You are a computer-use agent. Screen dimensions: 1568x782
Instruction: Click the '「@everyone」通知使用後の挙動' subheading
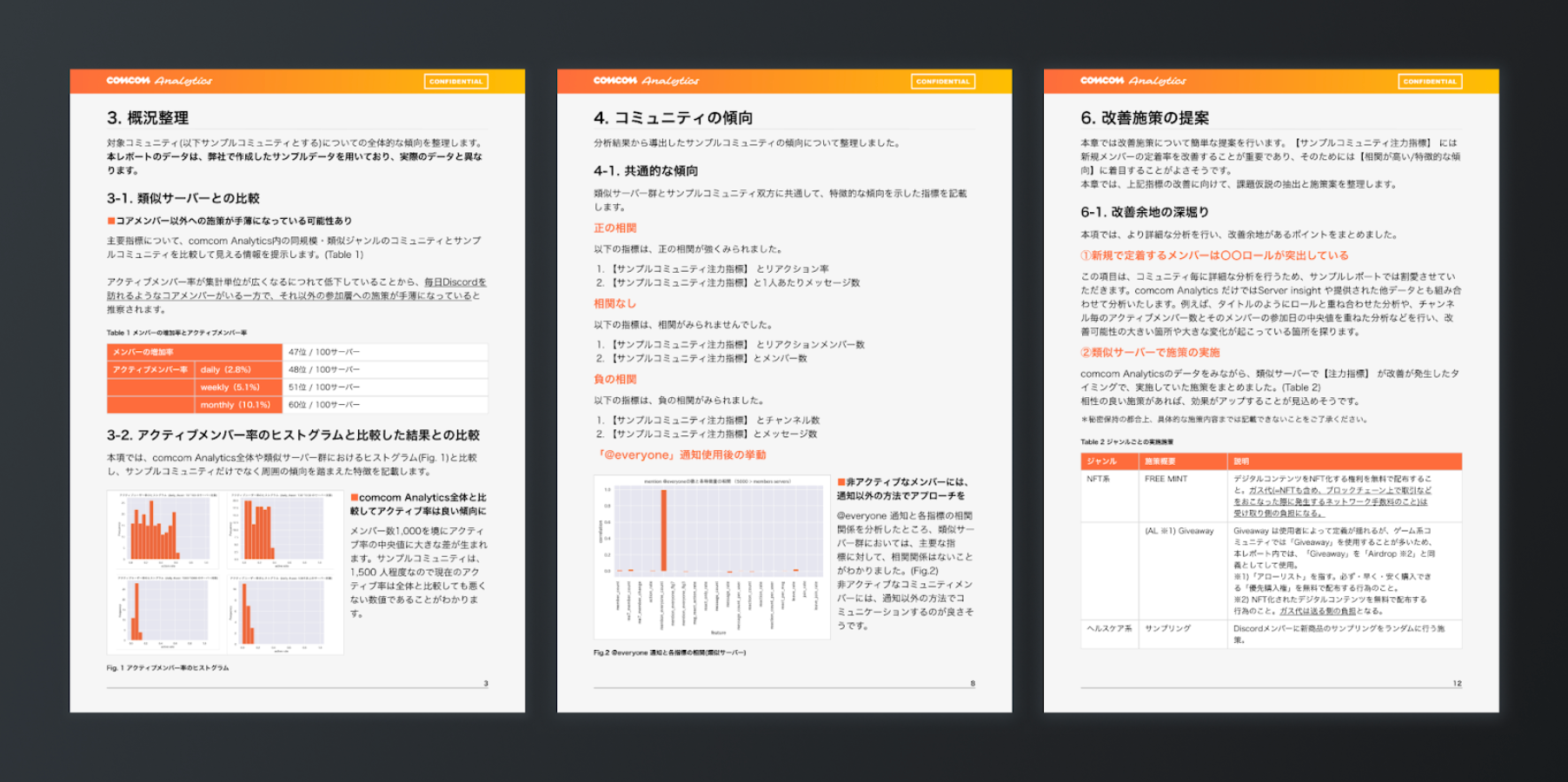(x=681, y=455)
